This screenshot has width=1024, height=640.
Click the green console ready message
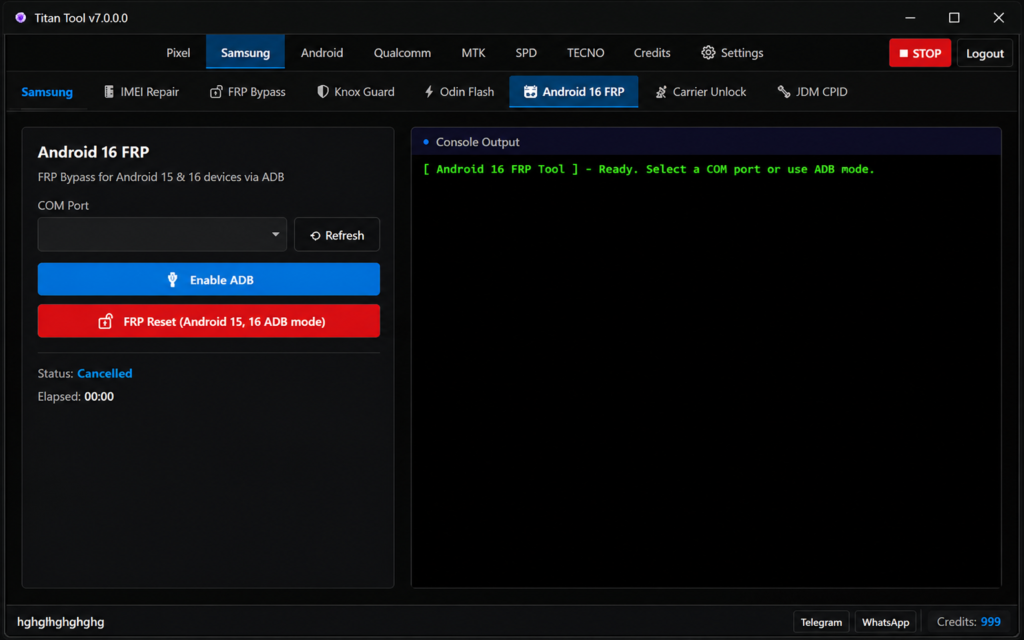[648, 169]
